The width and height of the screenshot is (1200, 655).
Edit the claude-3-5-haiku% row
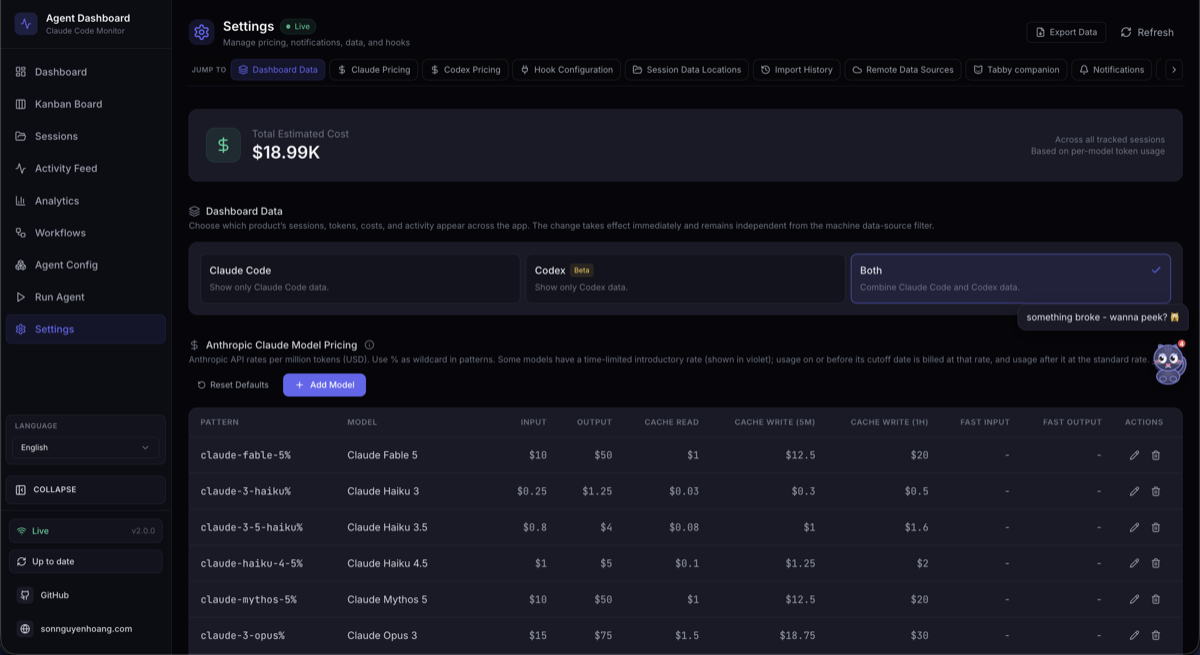1134,527
